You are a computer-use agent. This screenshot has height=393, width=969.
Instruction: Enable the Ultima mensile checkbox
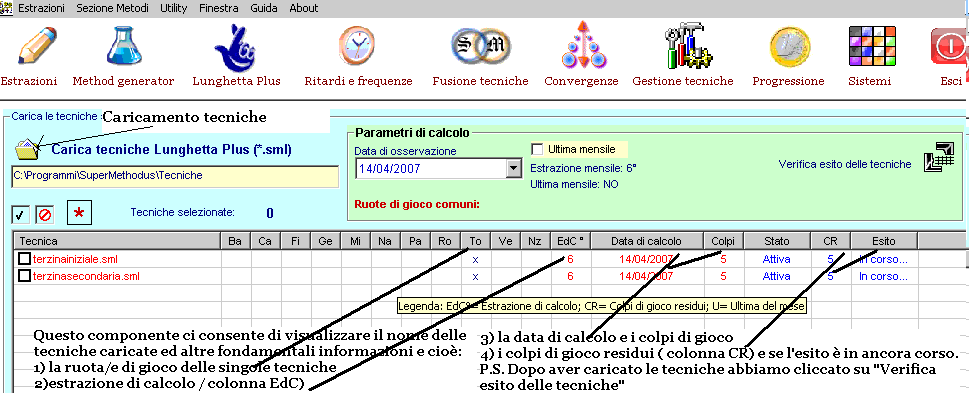tap(538, 149)
